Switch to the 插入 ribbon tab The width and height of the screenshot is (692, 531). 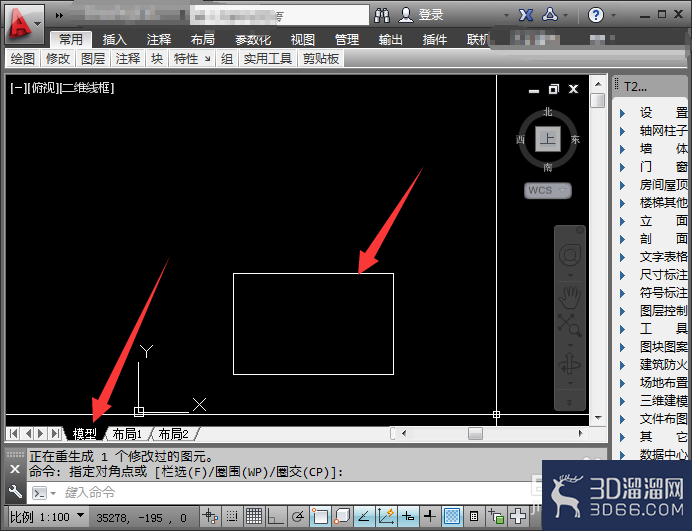click(115, 40)
